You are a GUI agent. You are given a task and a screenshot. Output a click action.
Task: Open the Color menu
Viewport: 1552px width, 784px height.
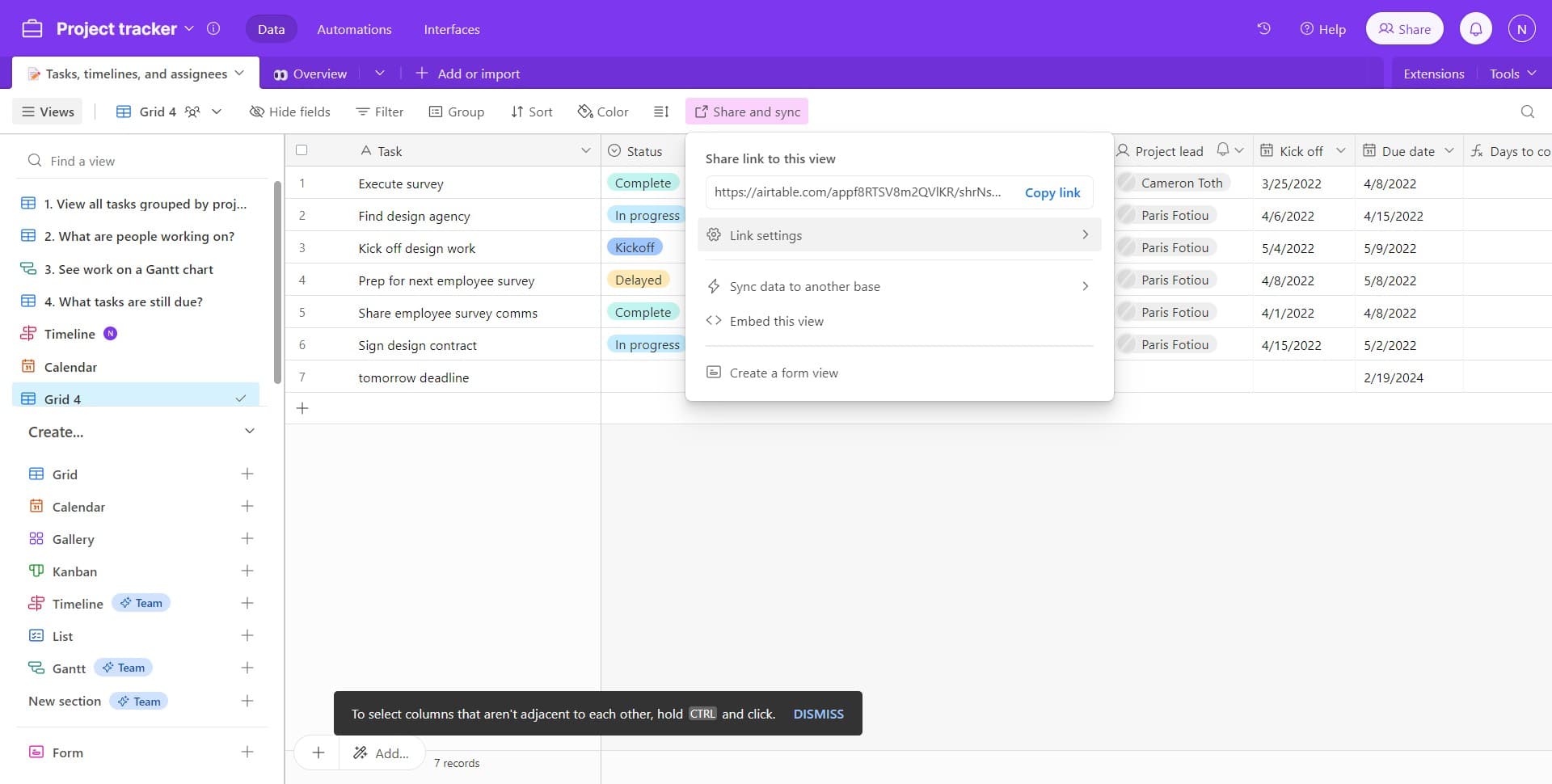(602, 112)
